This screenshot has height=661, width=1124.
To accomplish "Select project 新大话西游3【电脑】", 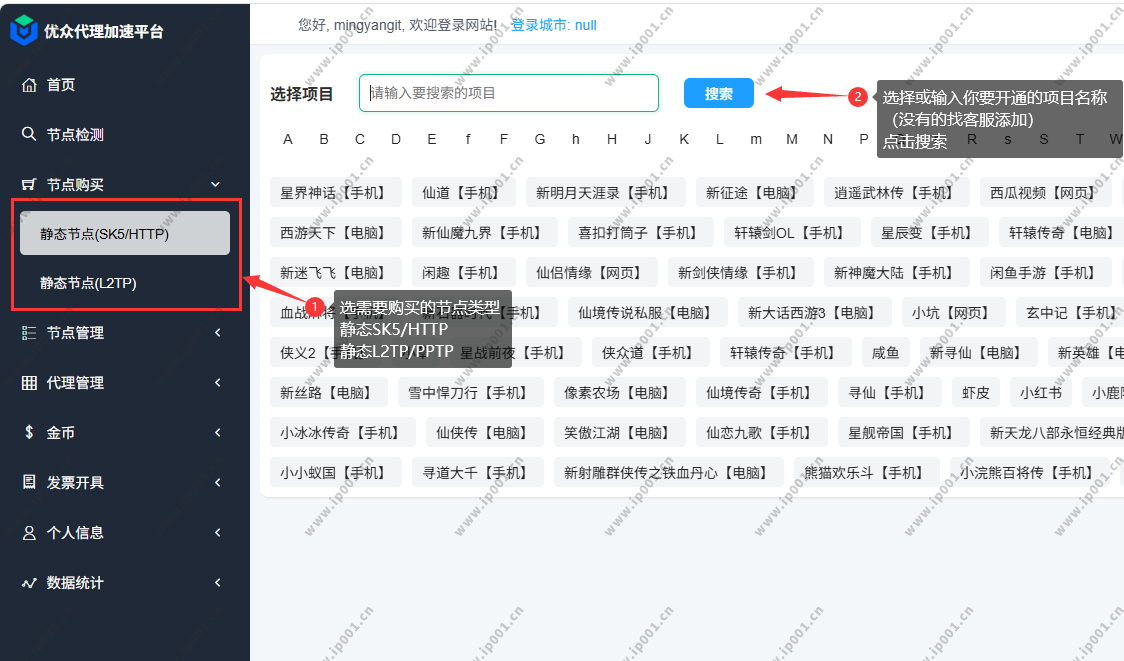I will coord(814,313).
